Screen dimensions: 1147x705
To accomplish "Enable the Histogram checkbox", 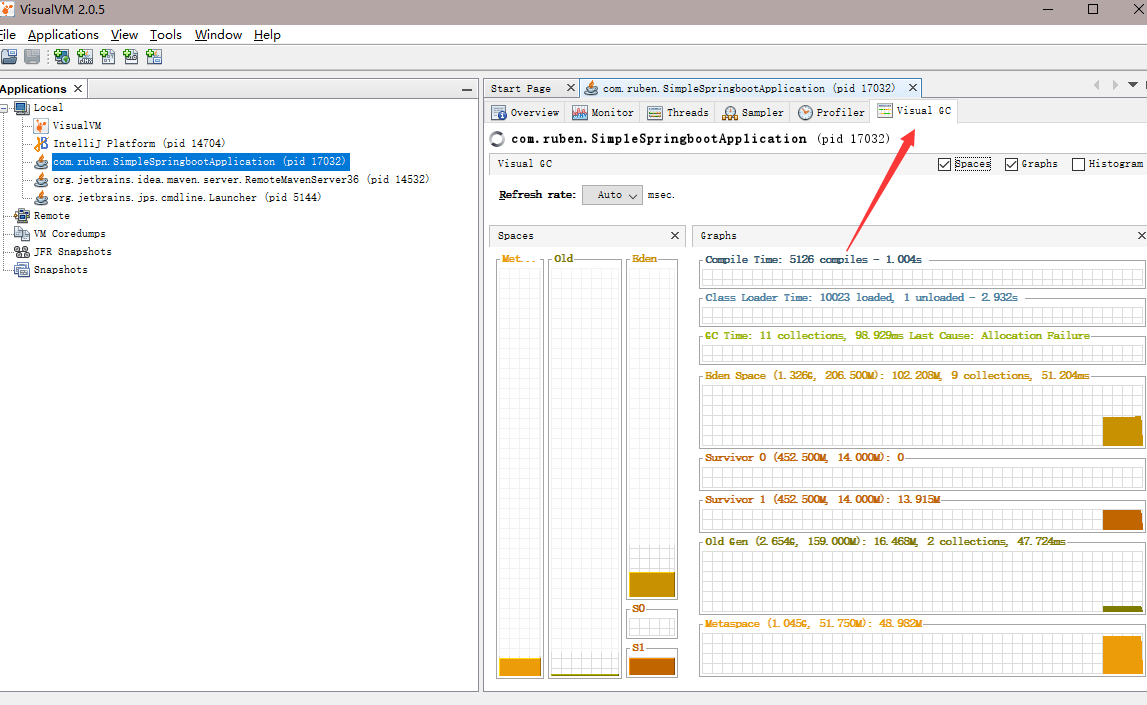I will pyautogui.click(x=1078, y=164).
